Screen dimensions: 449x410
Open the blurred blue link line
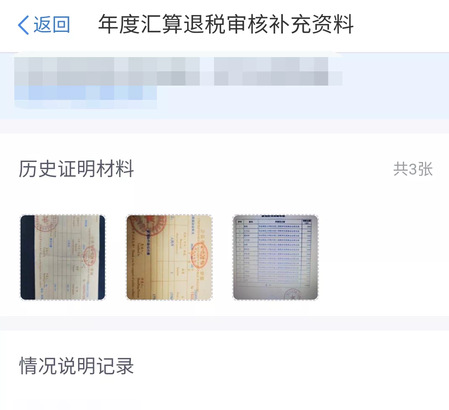(x=85, y=93)
